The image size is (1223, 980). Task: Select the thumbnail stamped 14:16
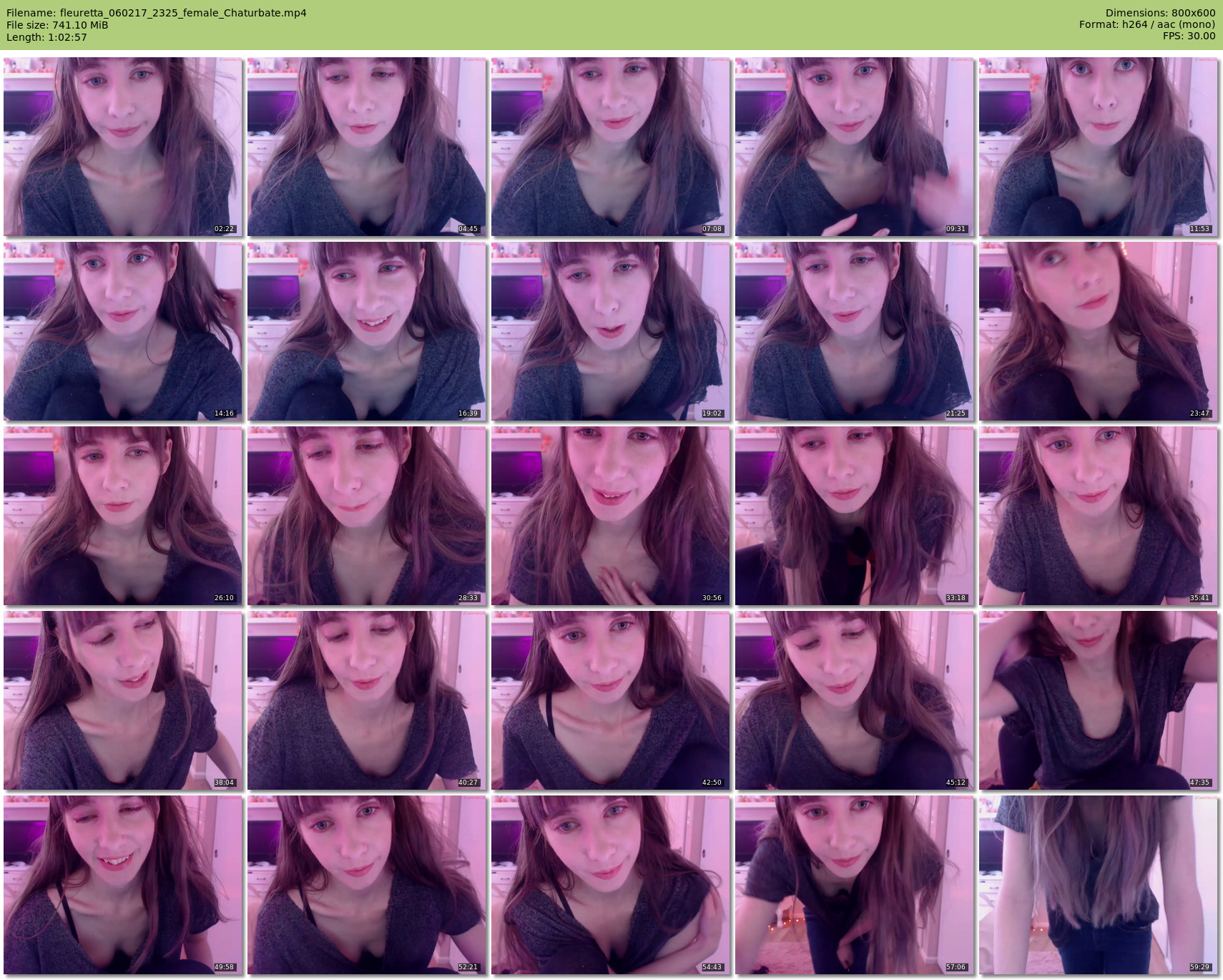122,331
